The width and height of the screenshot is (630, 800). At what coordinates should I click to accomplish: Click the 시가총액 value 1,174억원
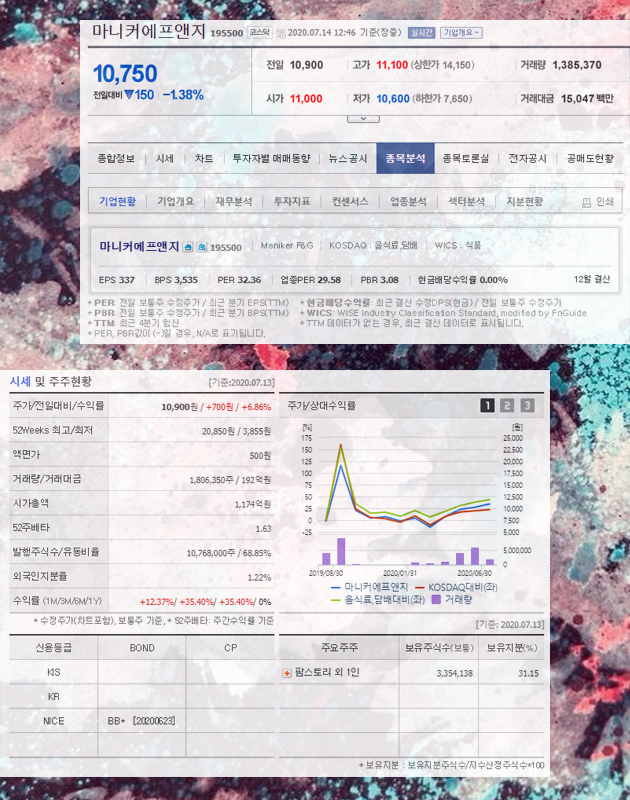[x=253, y=505]
